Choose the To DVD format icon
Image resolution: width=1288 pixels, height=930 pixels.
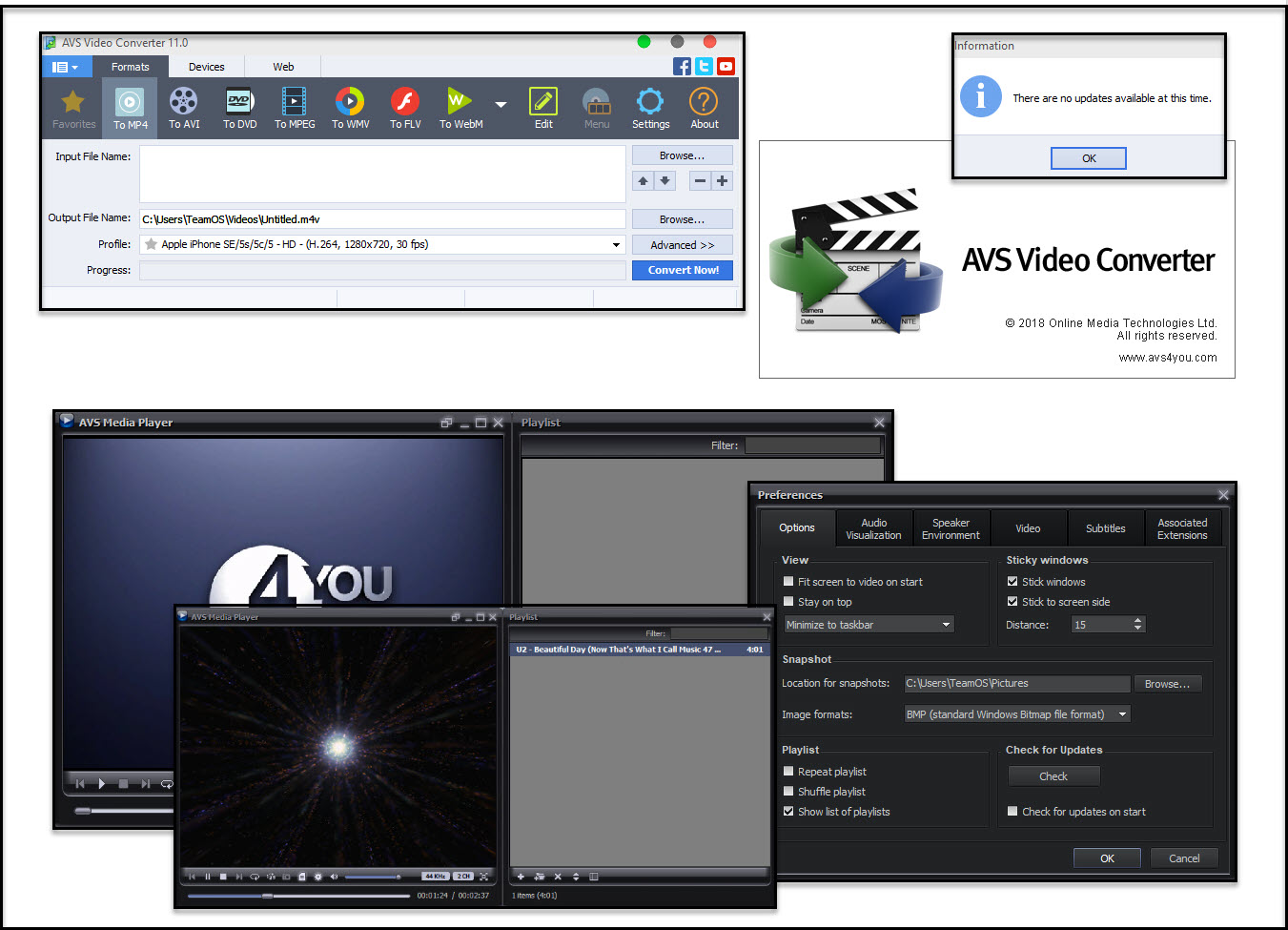[239, 109]
